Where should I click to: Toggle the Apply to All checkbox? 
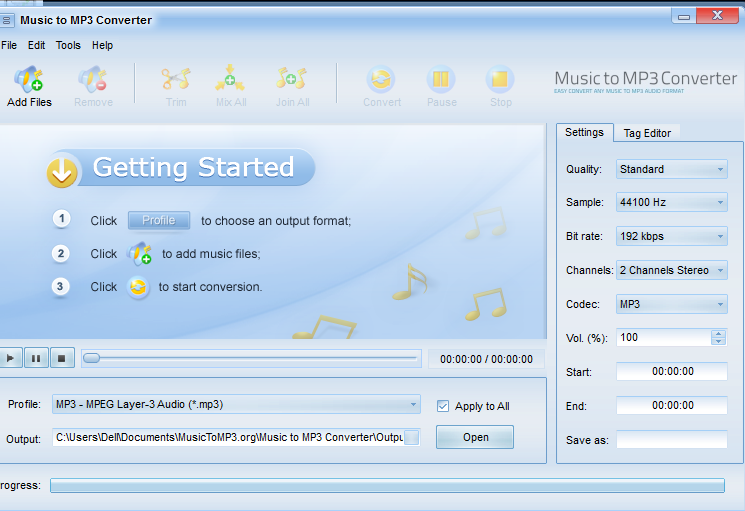click(443, 406)
